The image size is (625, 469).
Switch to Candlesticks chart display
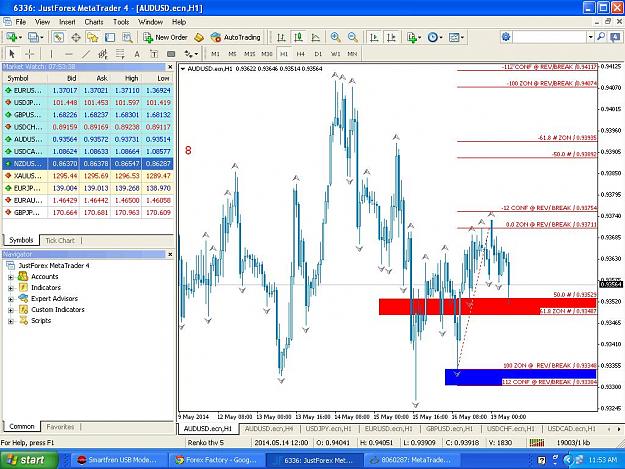point(298,37)
